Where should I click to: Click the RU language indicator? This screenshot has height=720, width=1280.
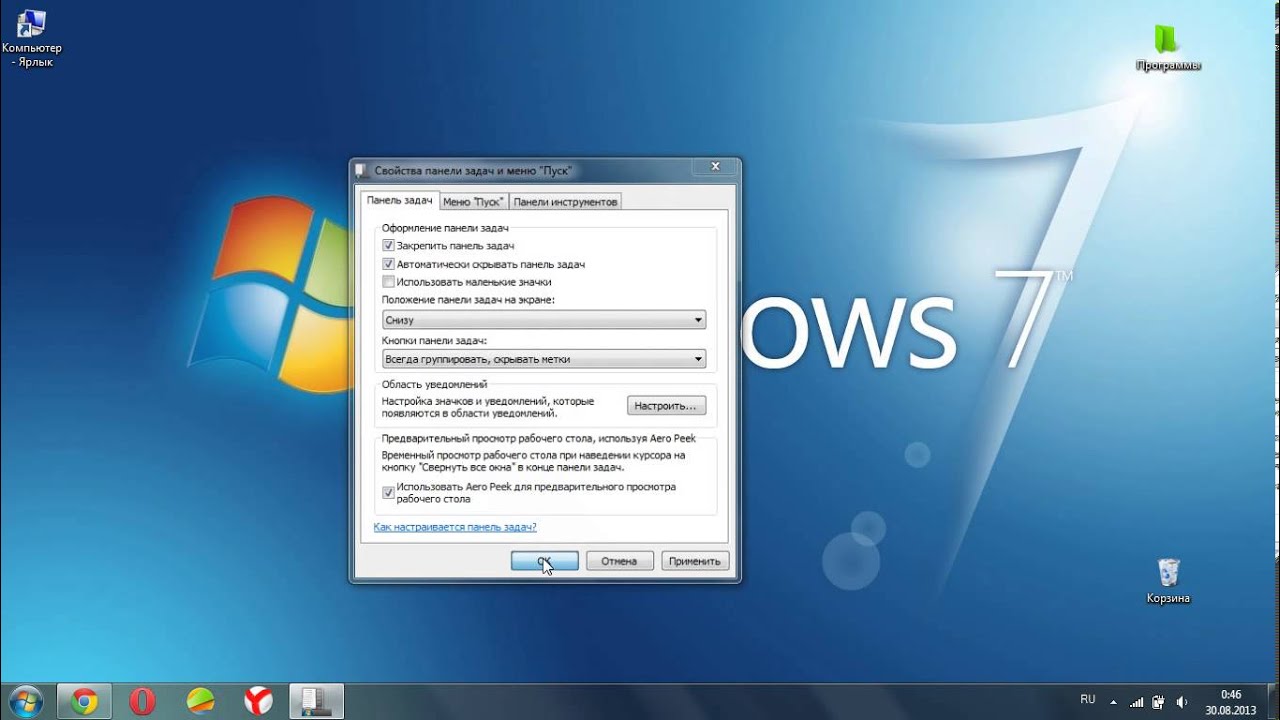click(x=1088, y=700)
